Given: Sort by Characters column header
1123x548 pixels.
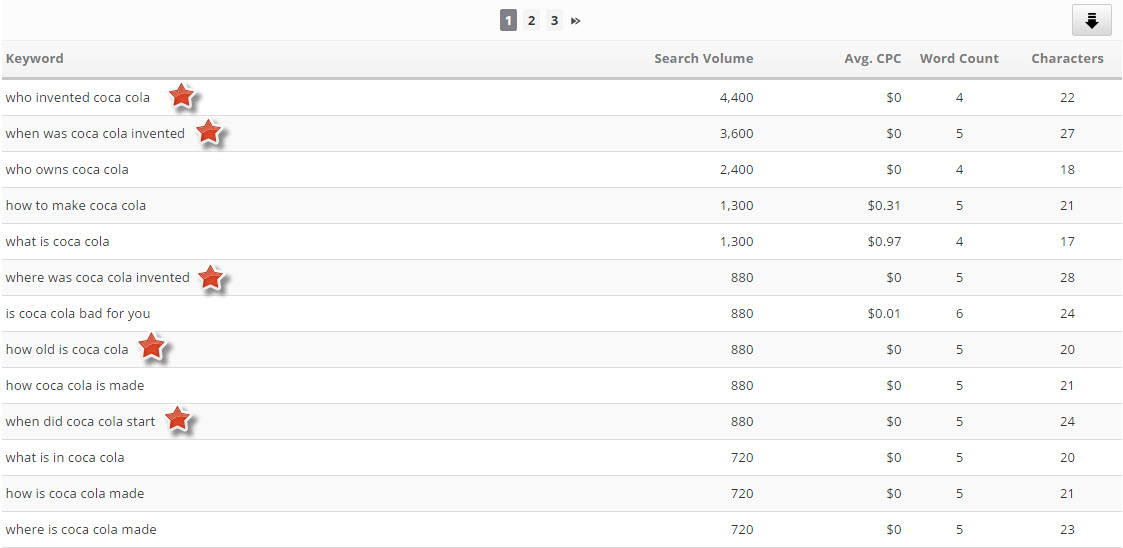Looking at the screenshot, I should pos(1067,58).
